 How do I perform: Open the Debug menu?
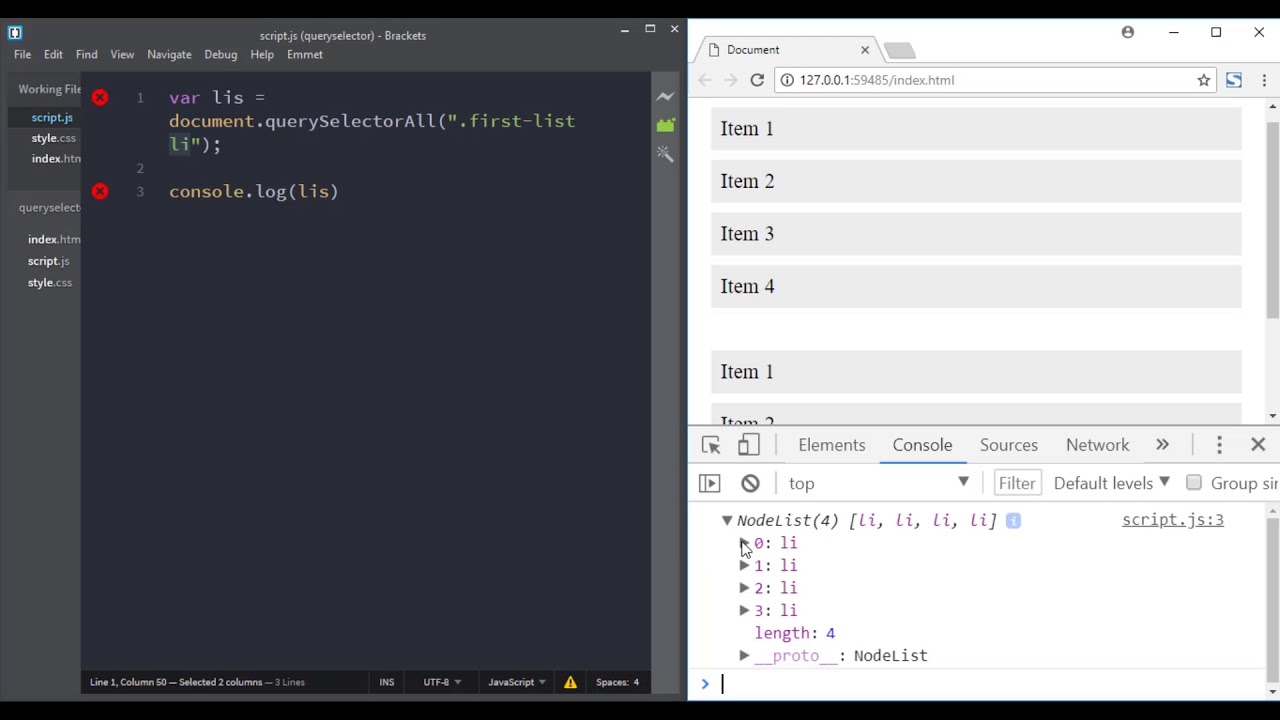click(221, 55)
